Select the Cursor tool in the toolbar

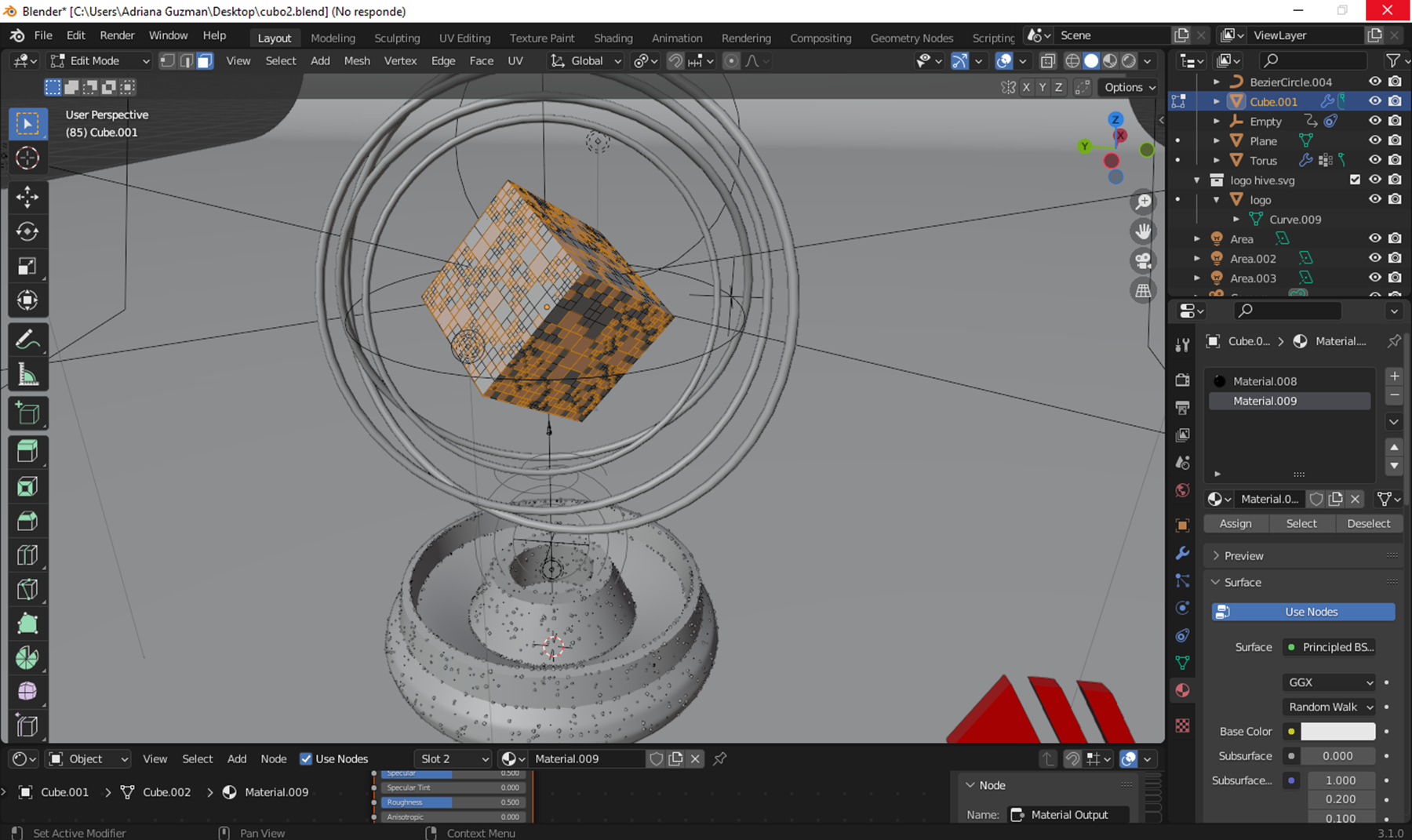coord(27,158)
